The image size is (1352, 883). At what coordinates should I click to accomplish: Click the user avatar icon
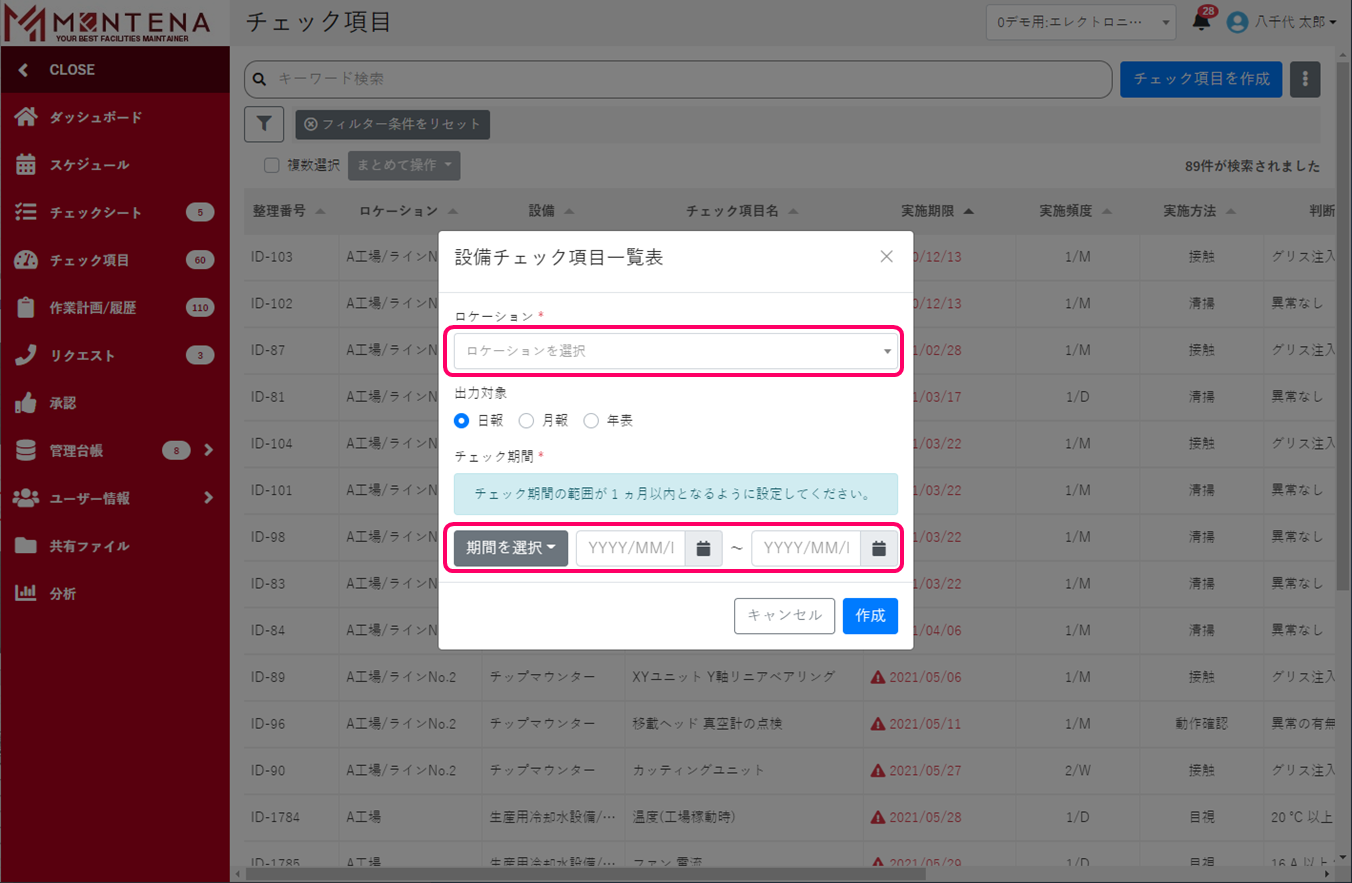tap(1237, 22)
